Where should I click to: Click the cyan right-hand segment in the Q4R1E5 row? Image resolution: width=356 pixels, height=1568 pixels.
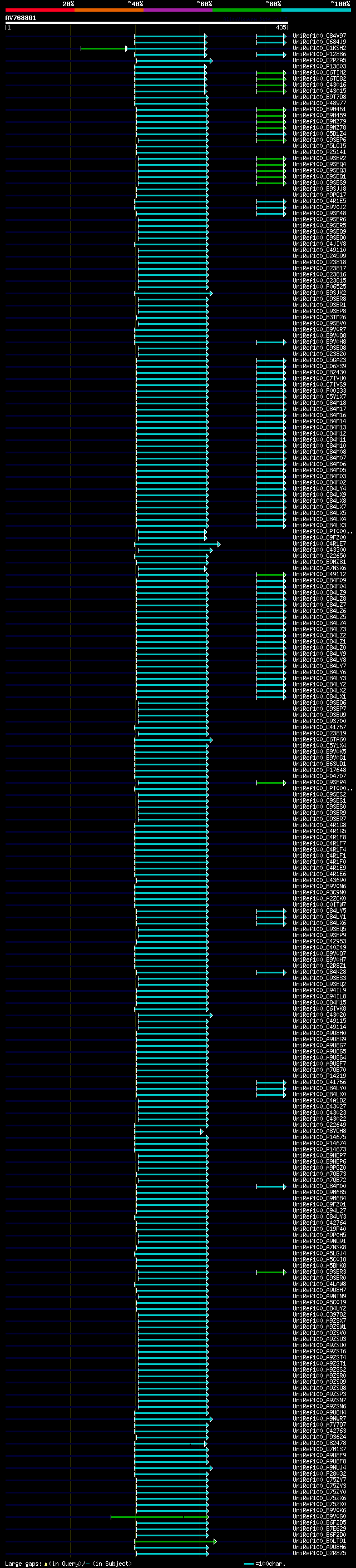[x=271, y=201]
